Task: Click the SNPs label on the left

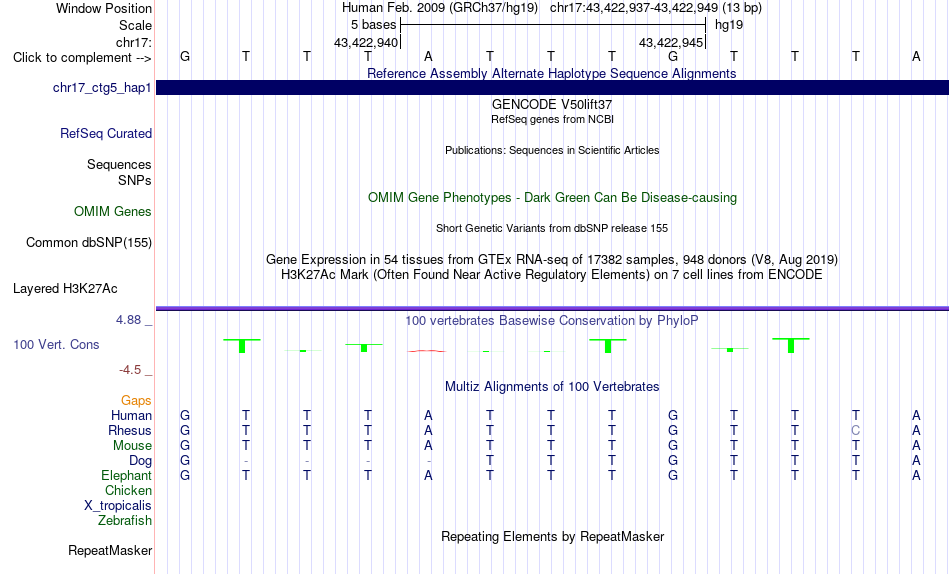Action: pos(135,180)
